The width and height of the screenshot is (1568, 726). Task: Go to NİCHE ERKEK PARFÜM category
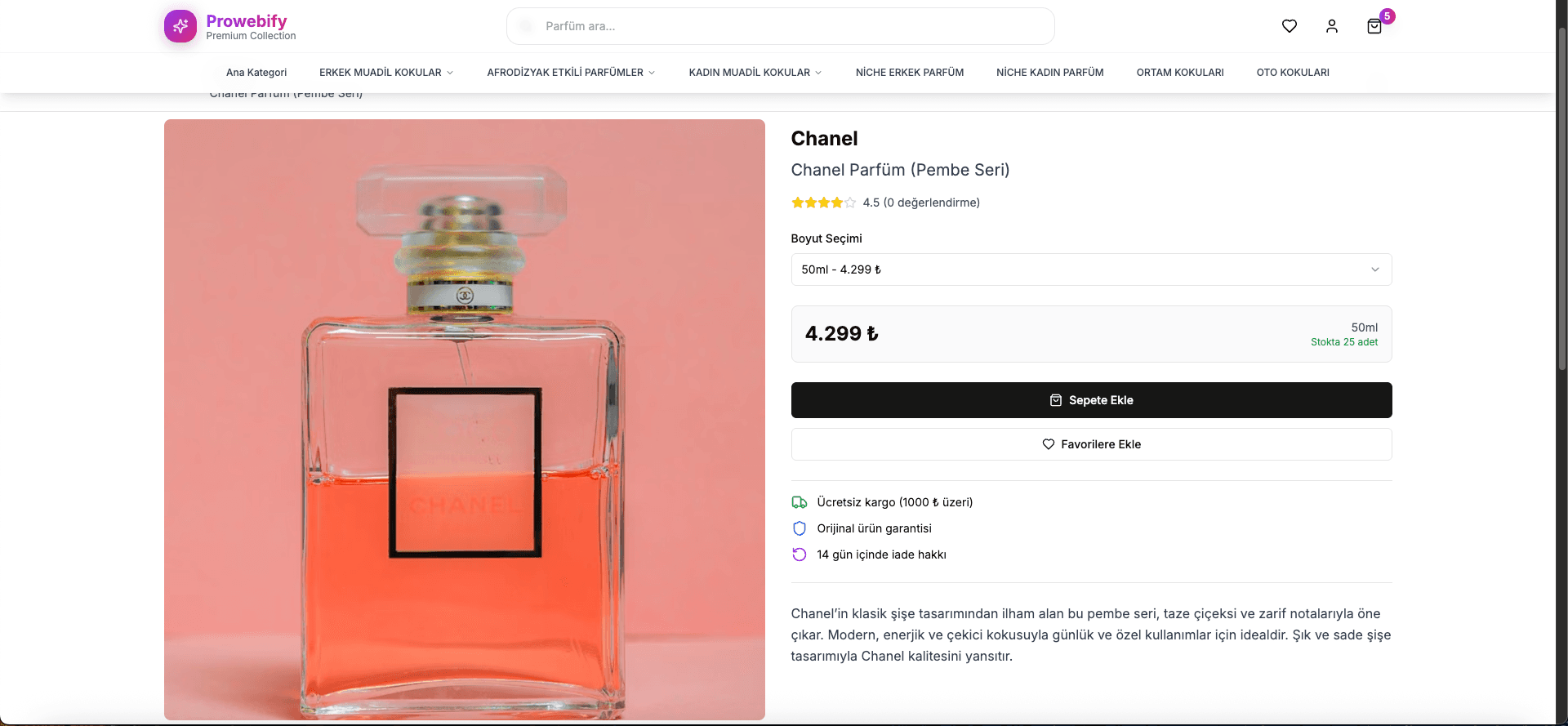tap(910, 73)
